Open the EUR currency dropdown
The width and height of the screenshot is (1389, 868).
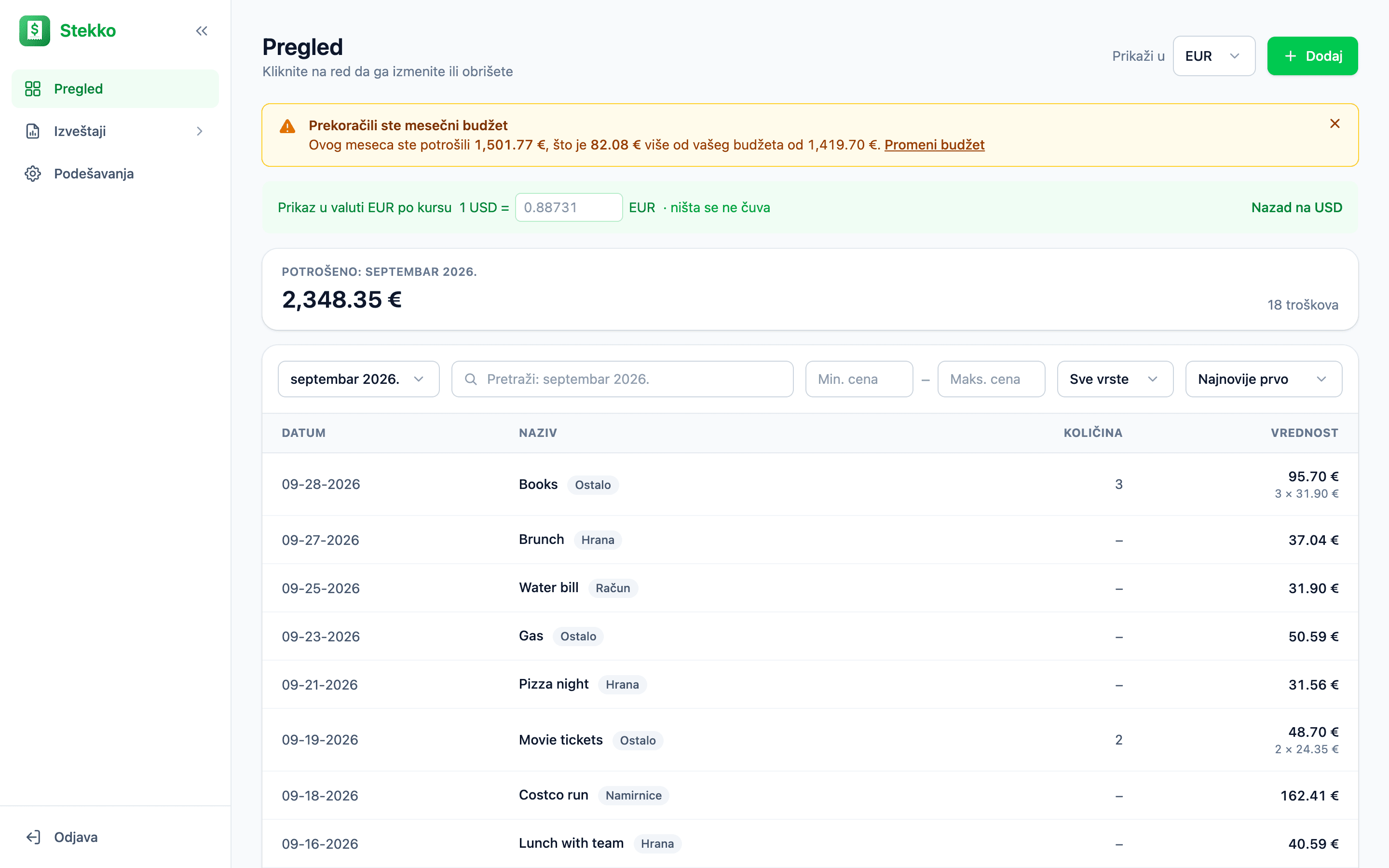tap(1214, 56)
